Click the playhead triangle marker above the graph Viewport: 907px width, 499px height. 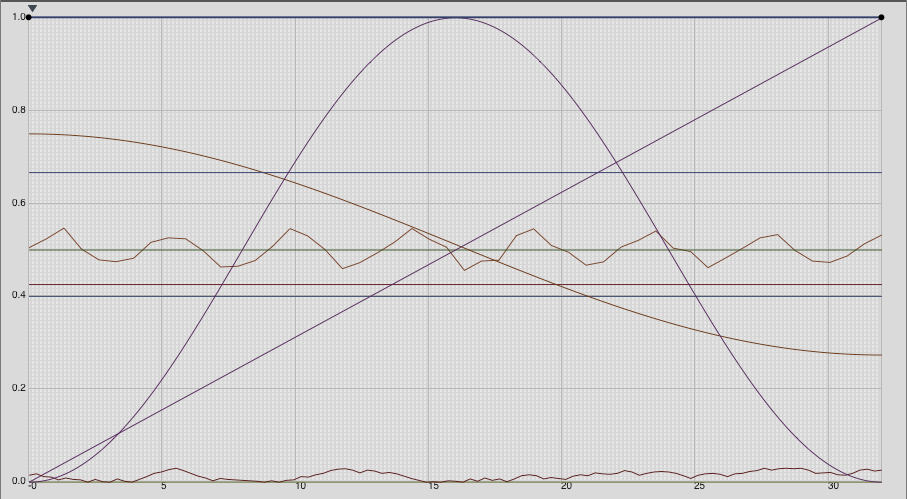point(33,8)
